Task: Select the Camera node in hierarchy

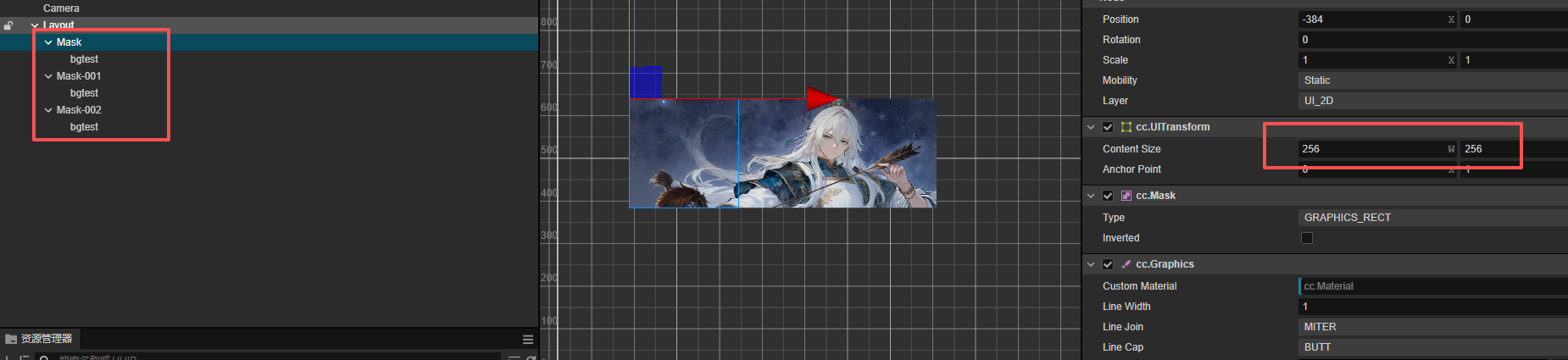Action: tap(61, 8)
